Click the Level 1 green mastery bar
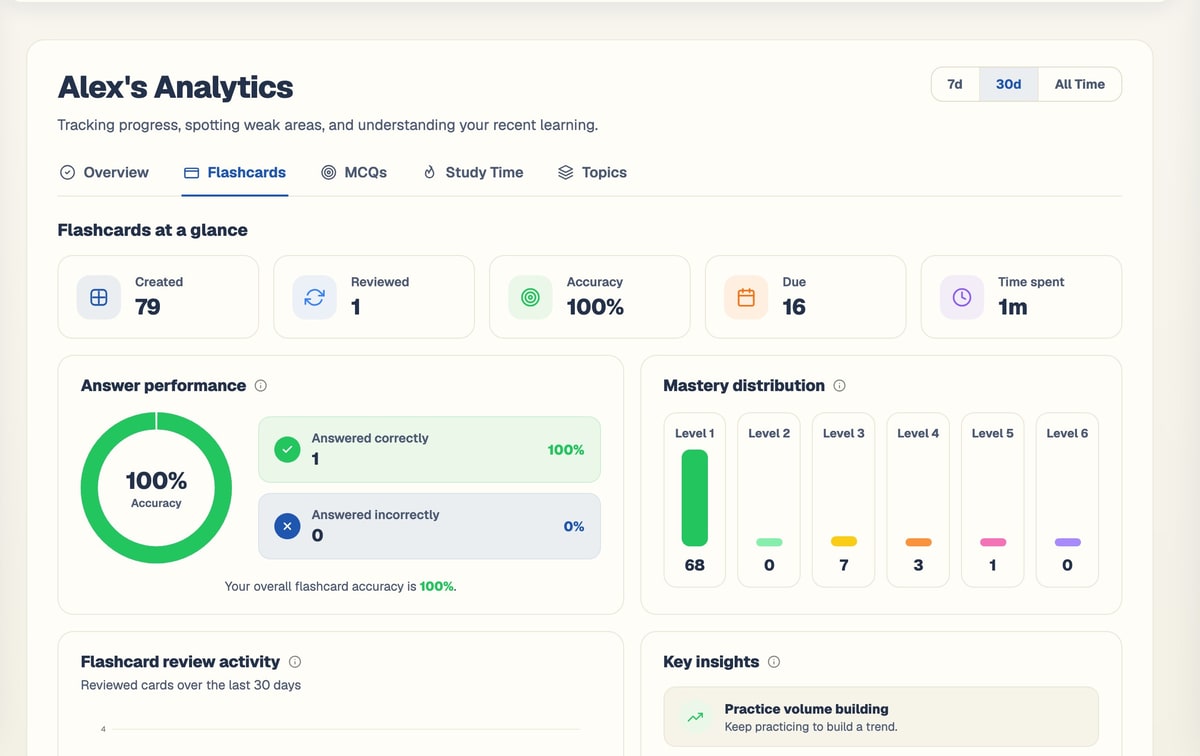The width and height of the screenshot is (1200, 756). point(695,498)
